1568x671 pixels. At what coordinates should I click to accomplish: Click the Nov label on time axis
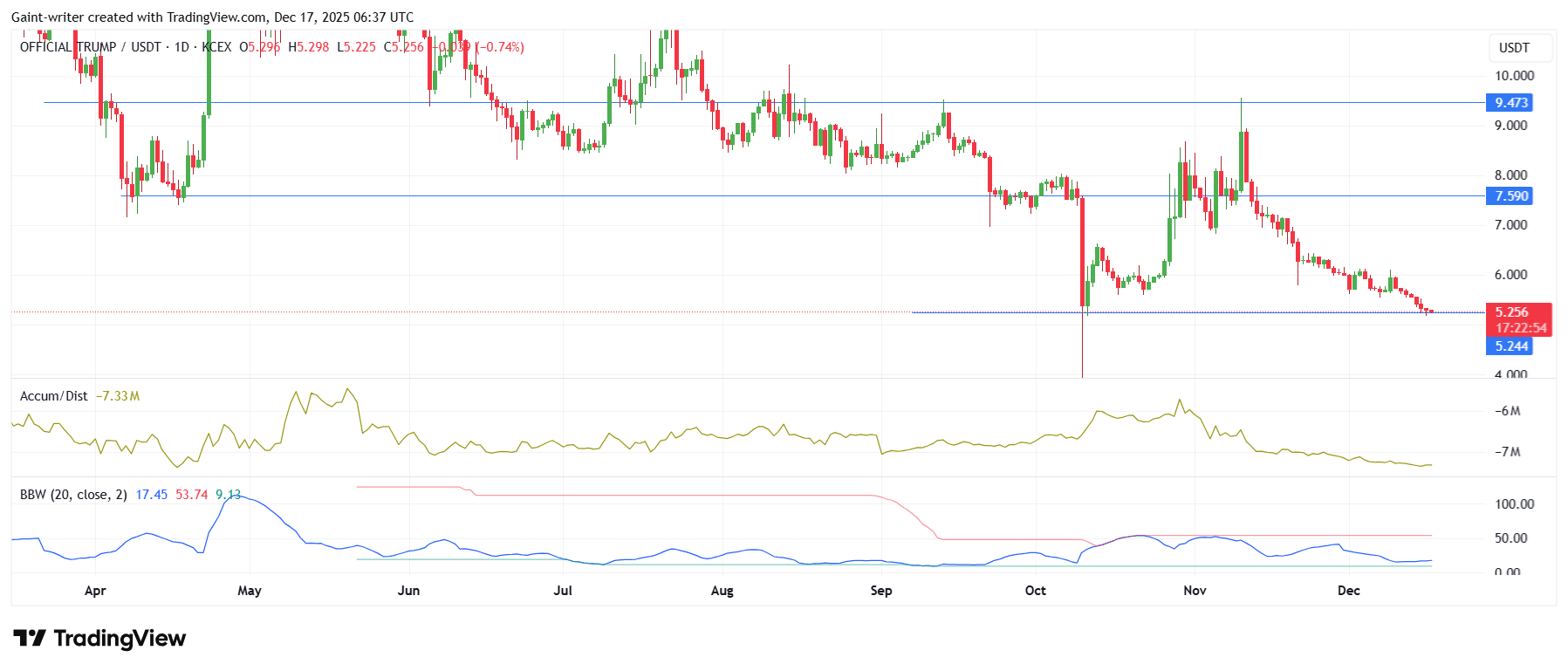(1195, 591)
